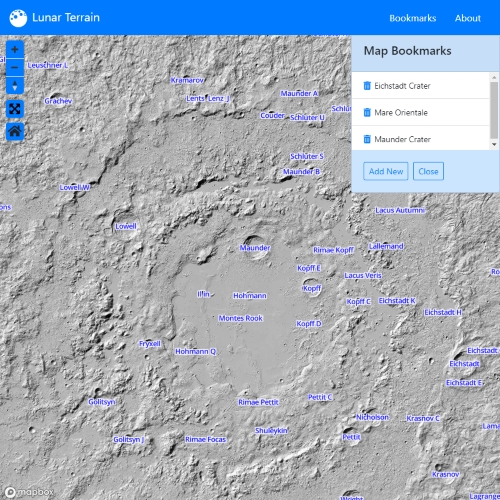Open the About menu item

click(x=468, y=18)
